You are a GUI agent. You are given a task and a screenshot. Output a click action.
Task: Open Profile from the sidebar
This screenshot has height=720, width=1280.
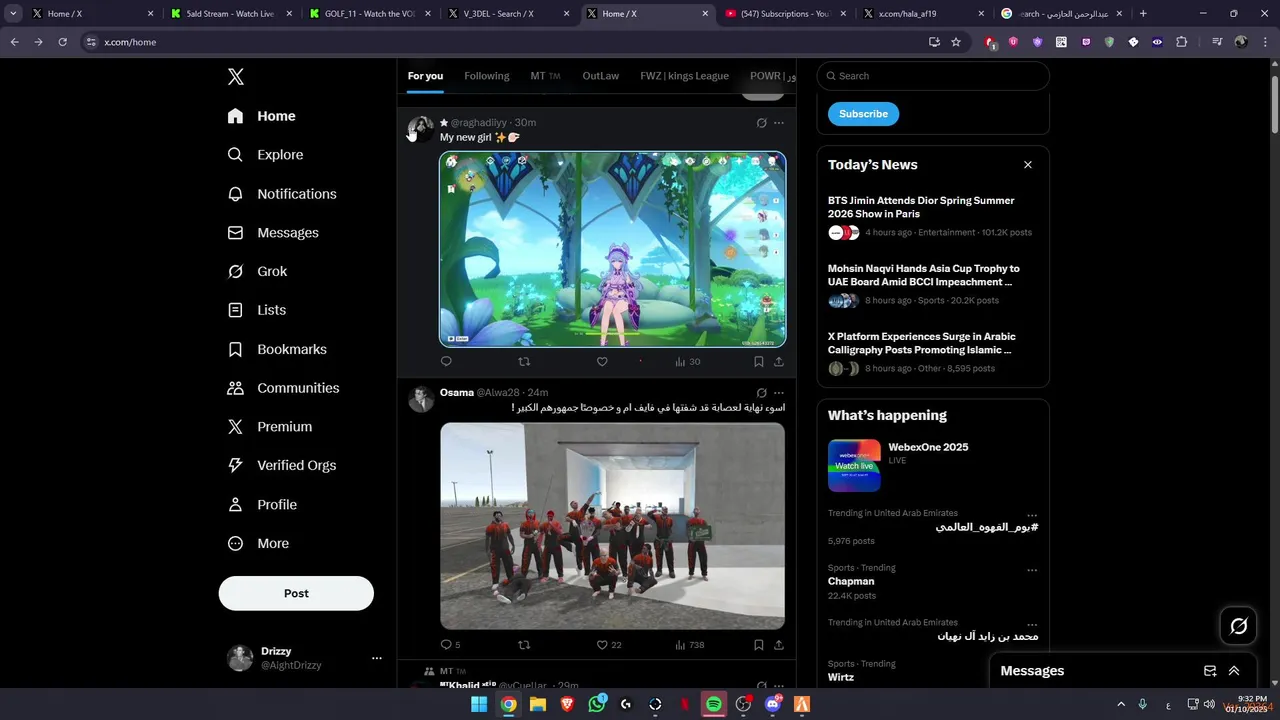pyautogui.click(x=262, y=504)
